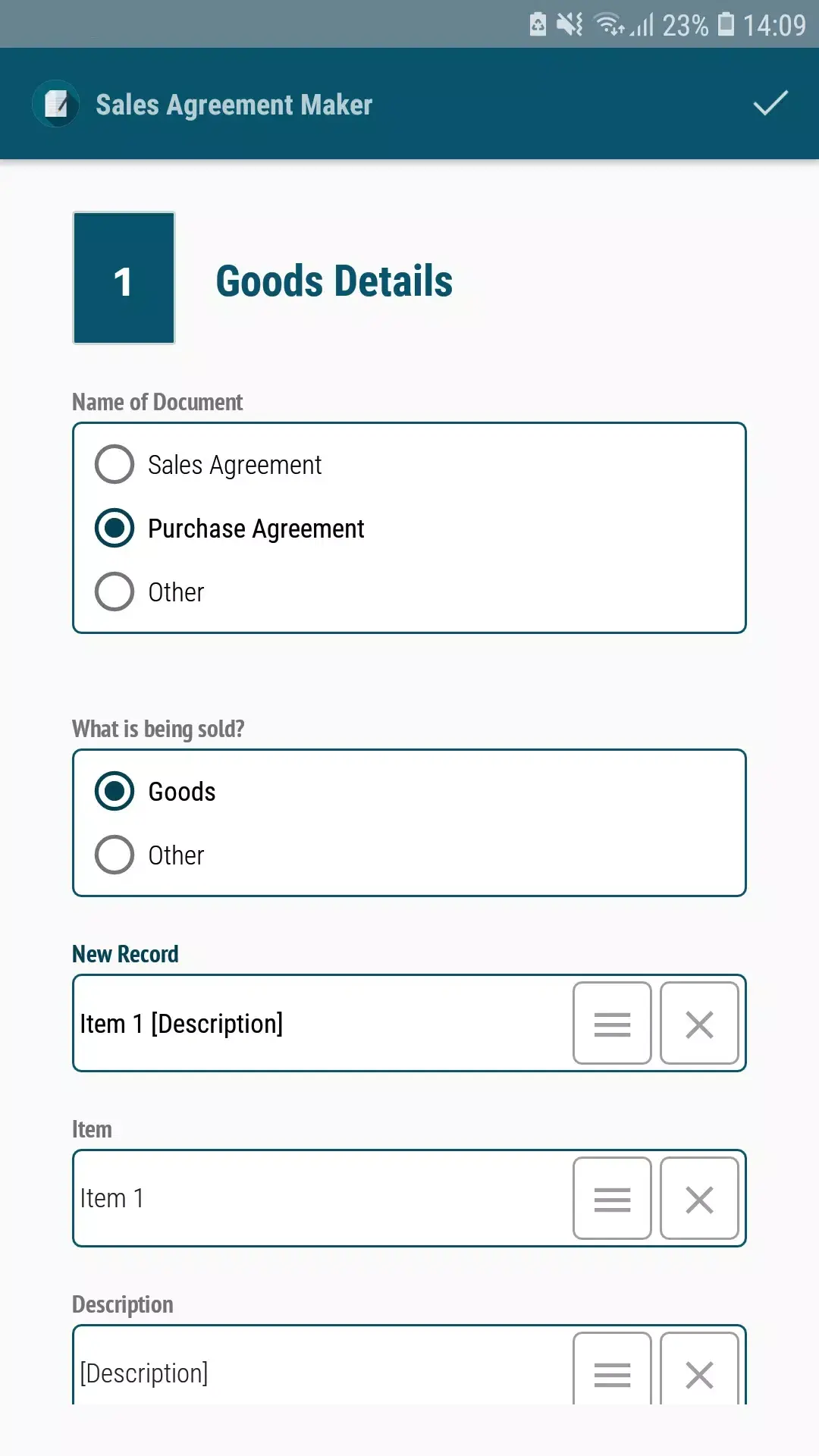Click the reorder handle next to Item 1 field
The height and width of the screenshot is (1456, 819).
point(611,1198)
